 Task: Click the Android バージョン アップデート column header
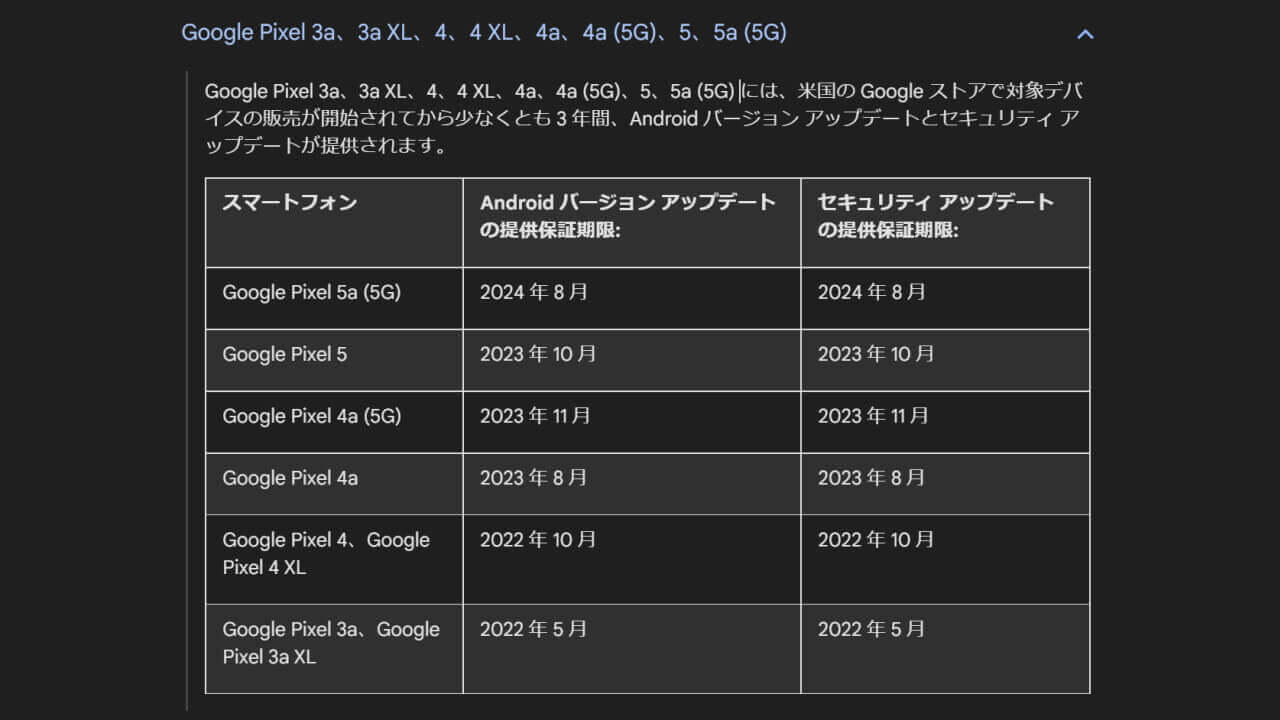coord(627,215)
